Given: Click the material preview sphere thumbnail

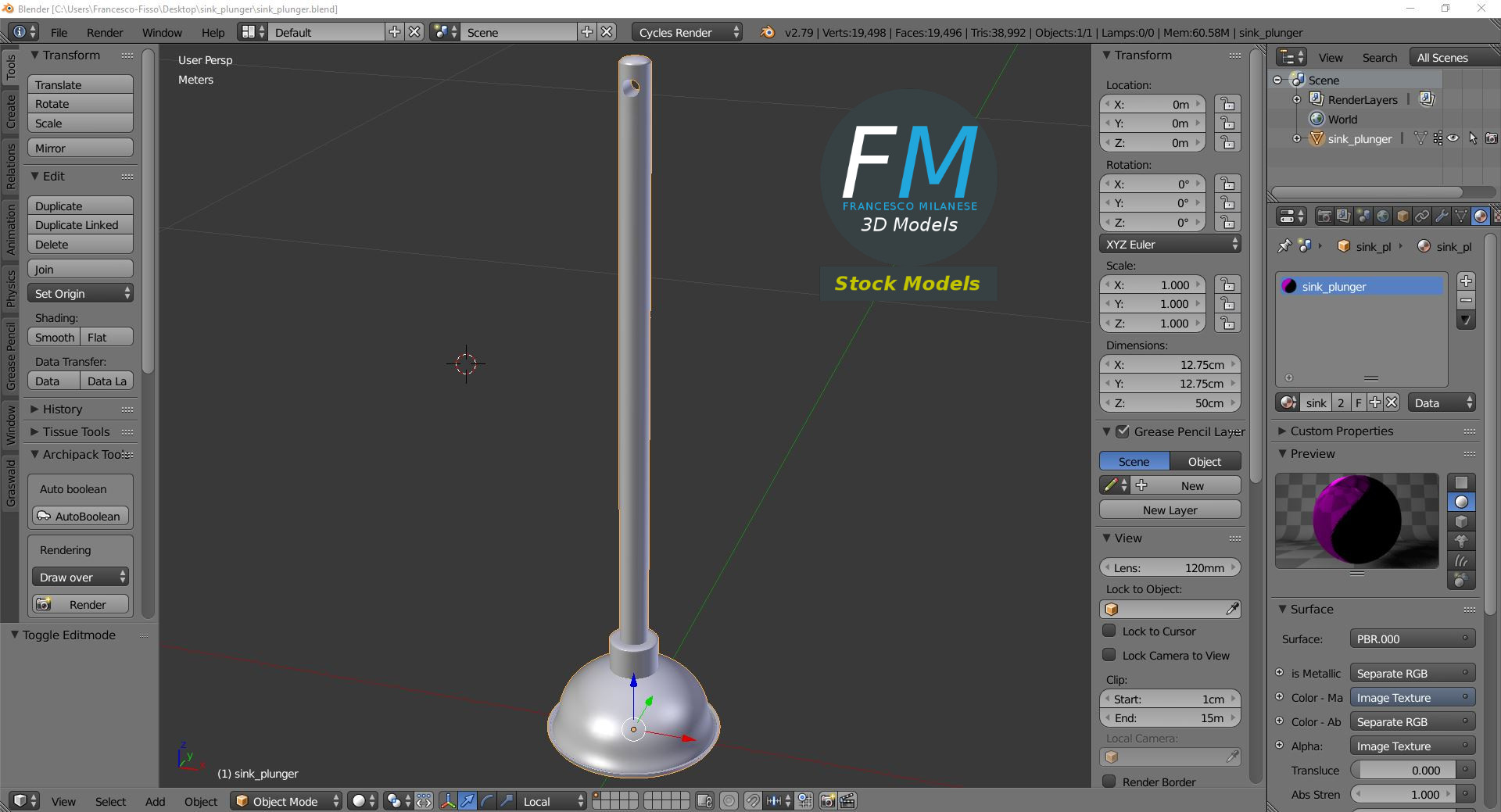Looking at the screenshot, I should [x=1357, y=520].
